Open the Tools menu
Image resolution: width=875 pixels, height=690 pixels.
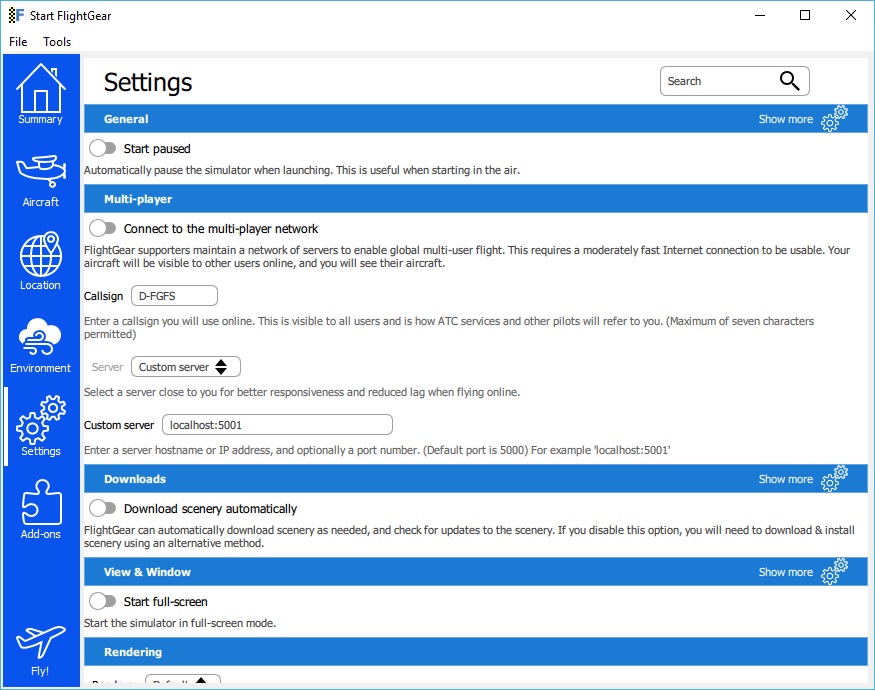pyautogui.click(x=57, y=42)
